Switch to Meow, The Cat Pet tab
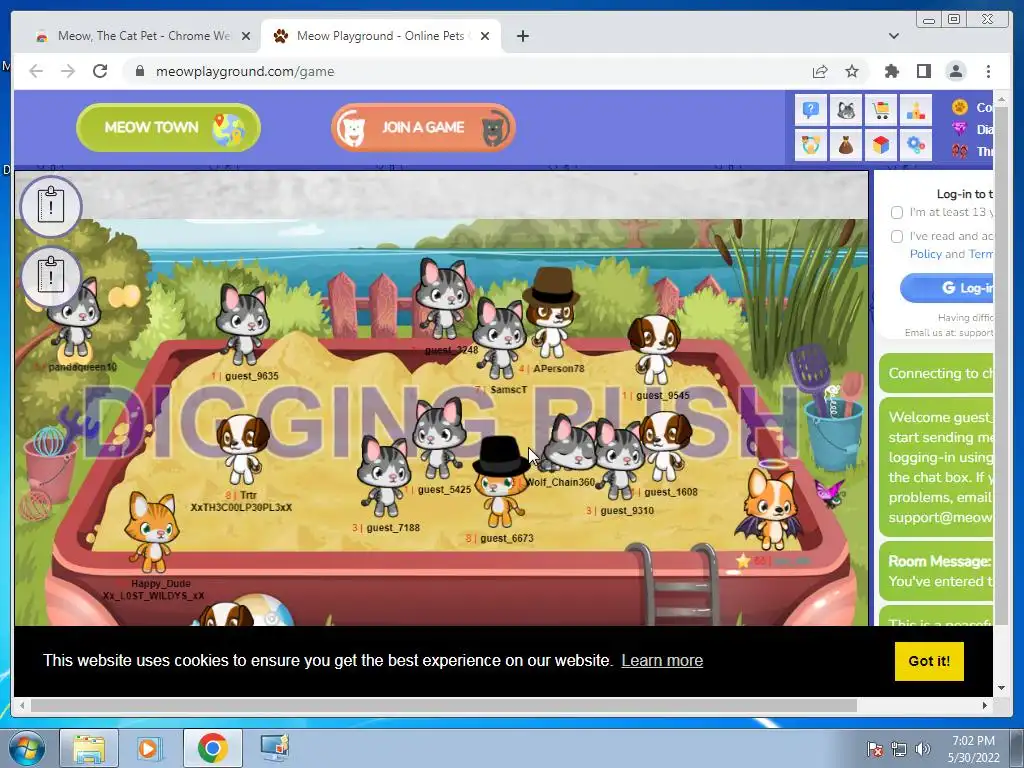The height and width of the screenshot is (768, 1024). 142,36
